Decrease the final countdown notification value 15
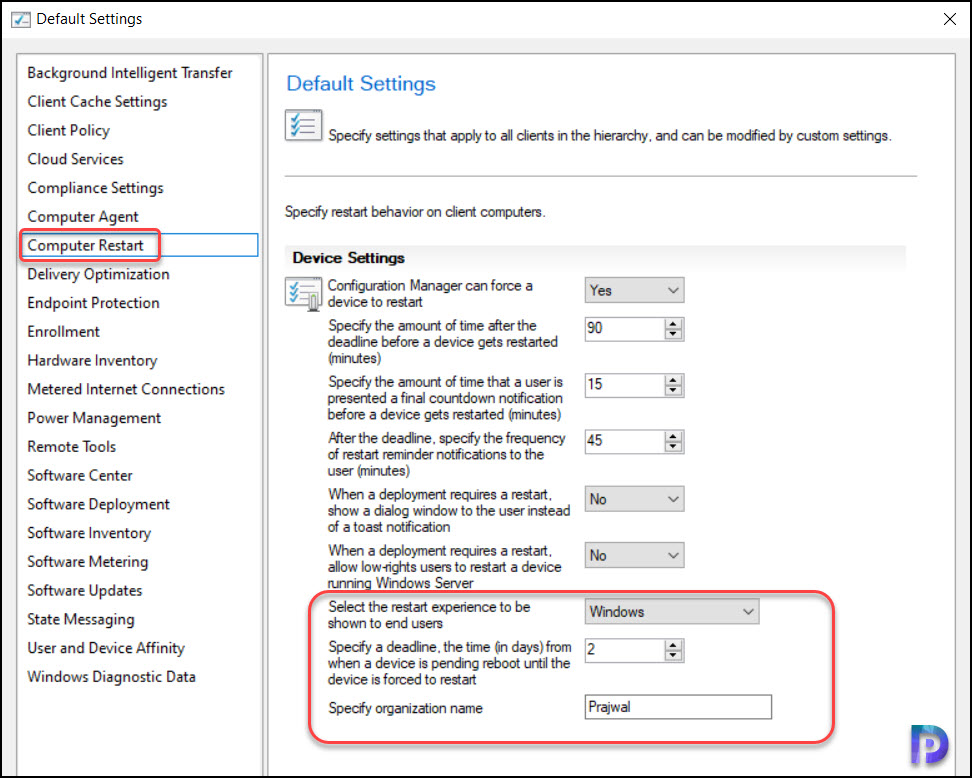 673,391
